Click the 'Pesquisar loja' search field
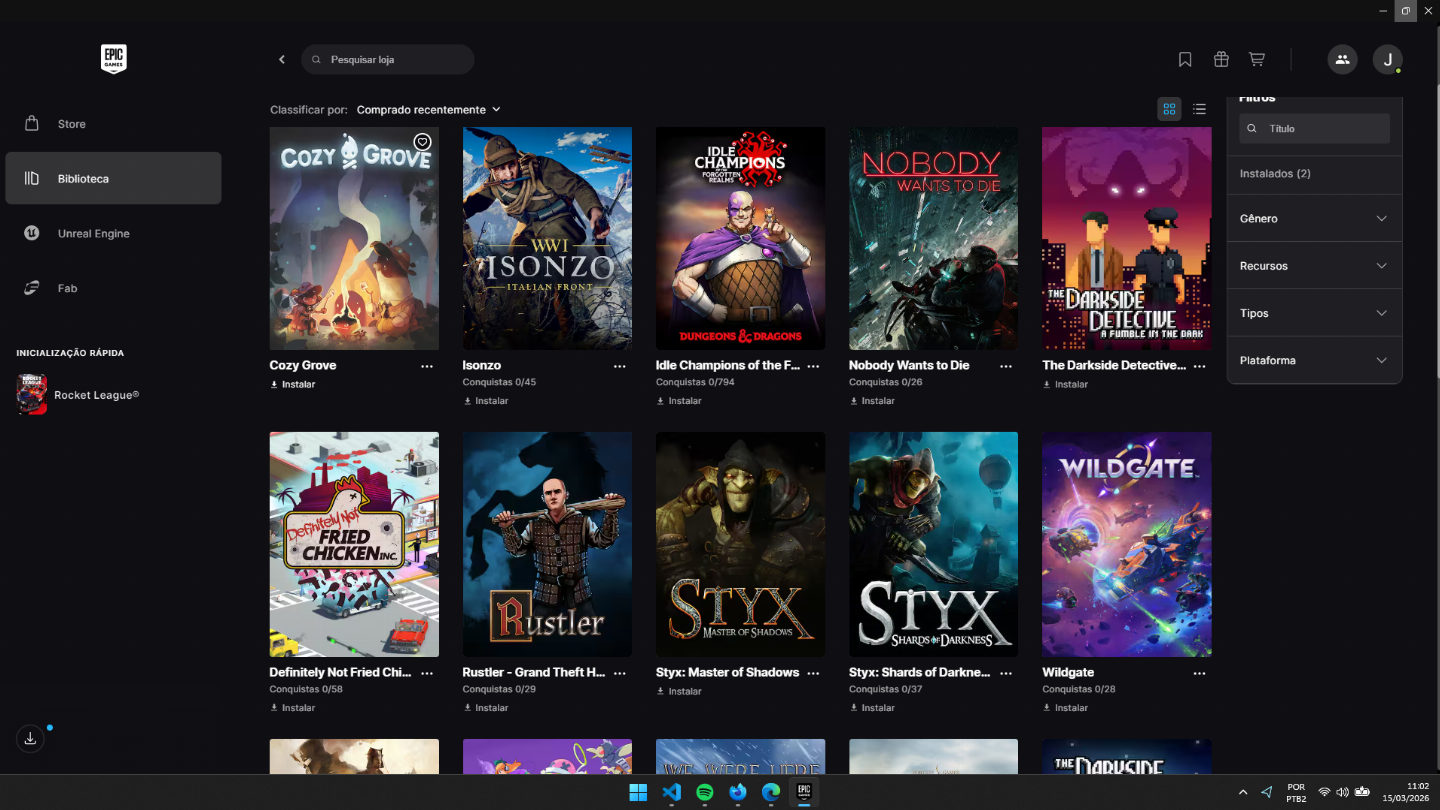The image size is (1440, 810). [x=388, y=59]
